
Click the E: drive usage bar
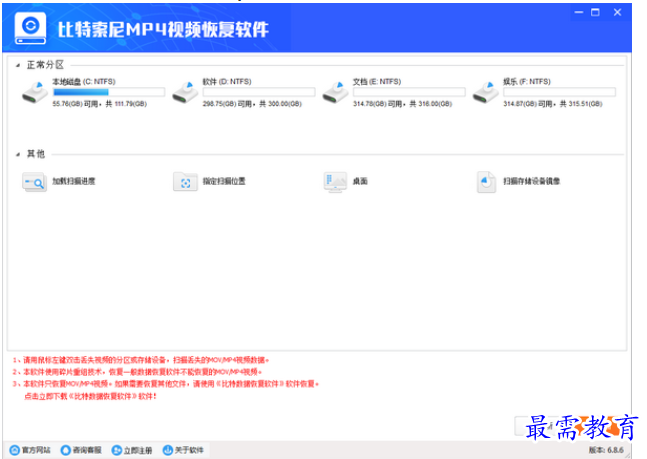coord(409,92)
